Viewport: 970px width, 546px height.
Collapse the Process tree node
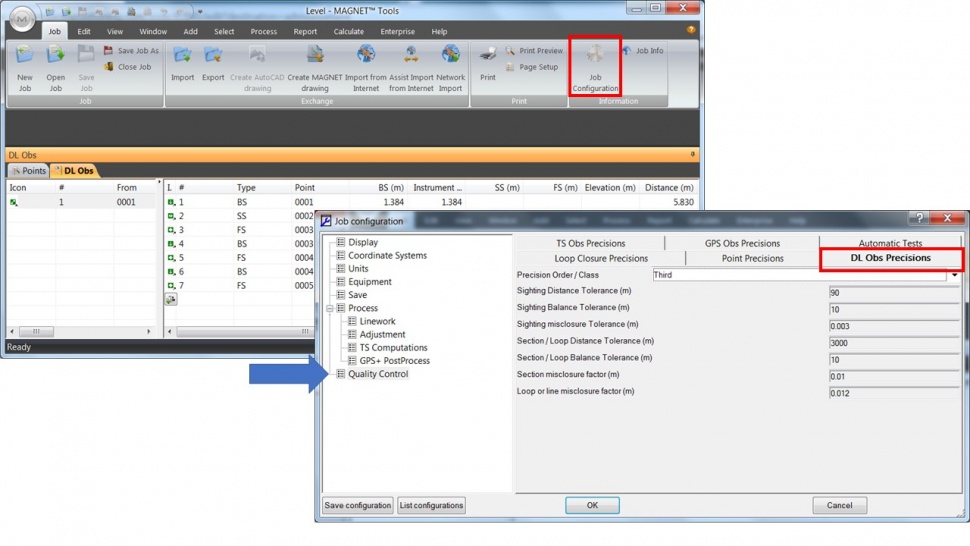coord(330,309)
